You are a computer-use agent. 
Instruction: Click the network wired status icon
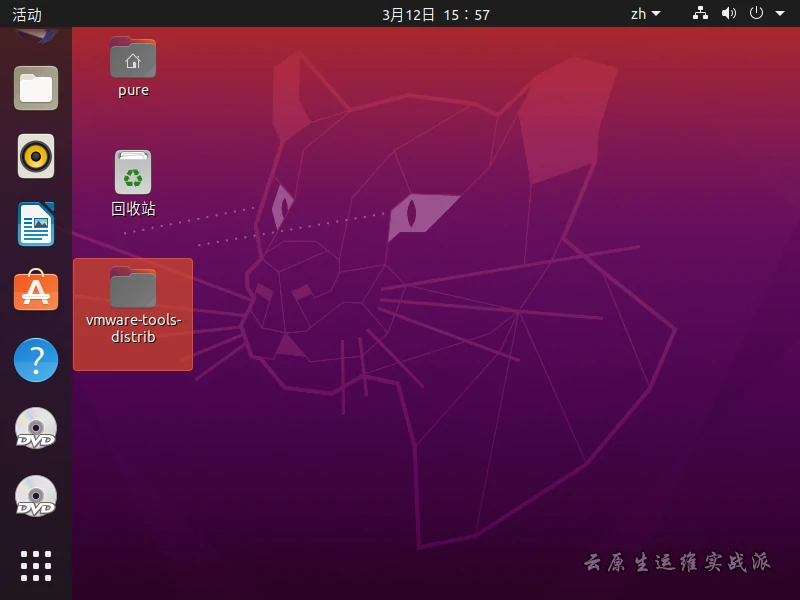point(700,13)
